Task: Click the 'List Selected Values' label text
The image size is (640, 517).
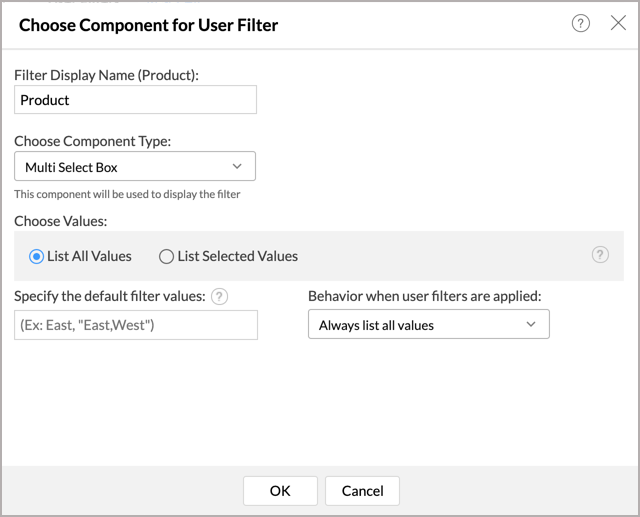Action: (x=238, y=256)
